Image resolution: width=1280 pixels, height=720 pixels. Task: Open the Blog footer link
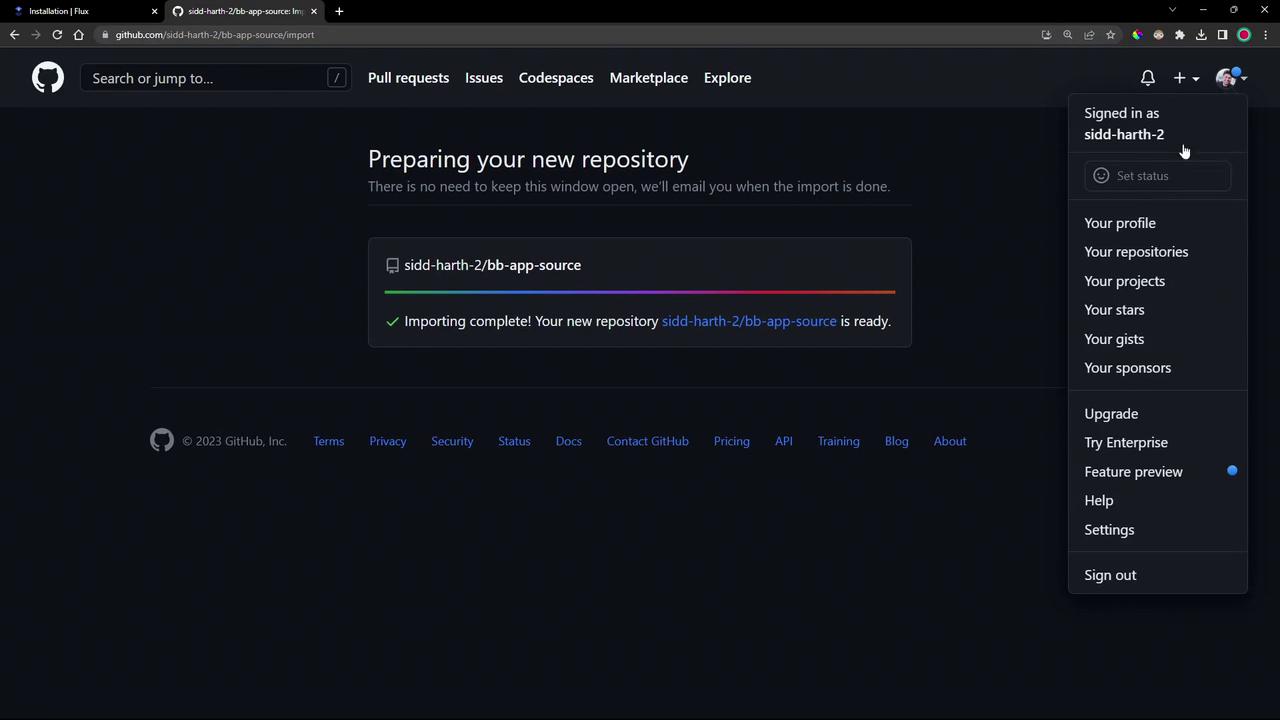point(896,441)
